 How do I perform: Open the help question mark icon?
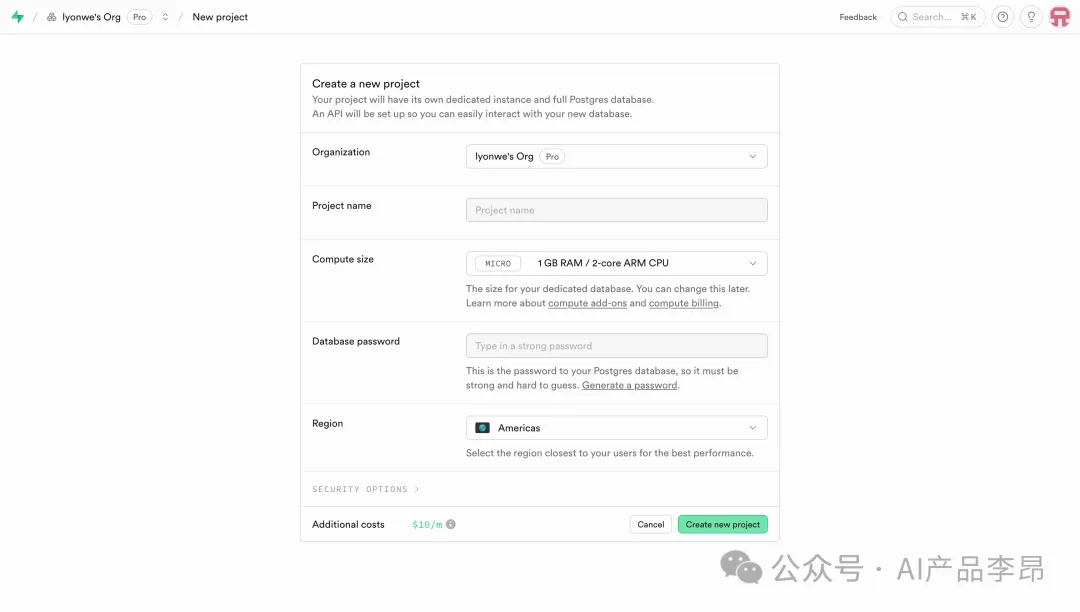(1003, 17)
